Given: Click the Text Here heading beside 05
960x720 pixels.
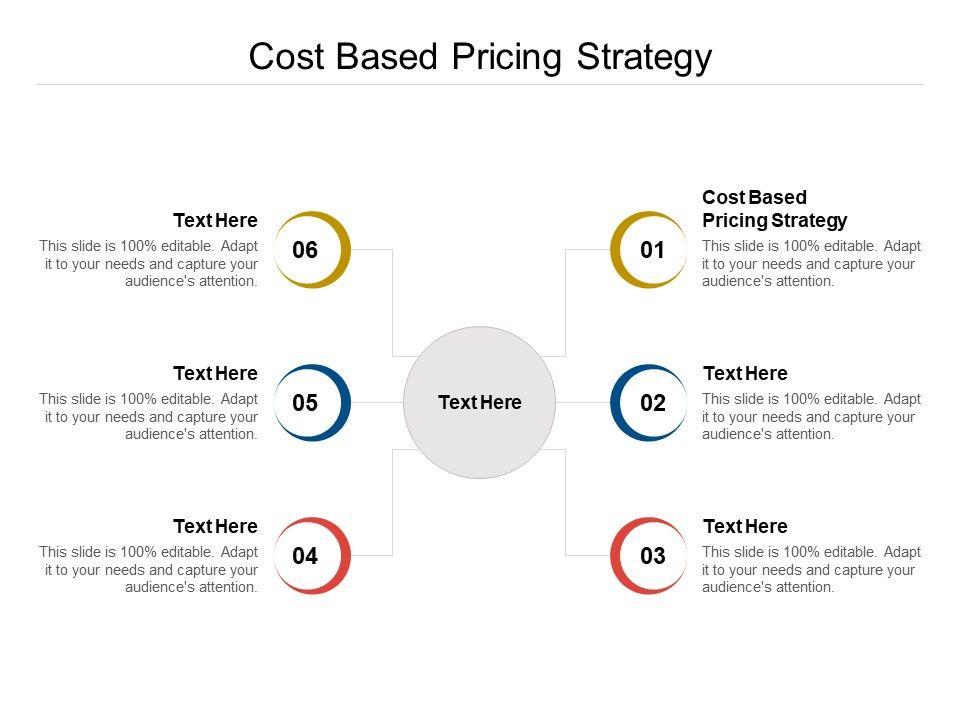Looking at the screenshot, I should point(215,374).
